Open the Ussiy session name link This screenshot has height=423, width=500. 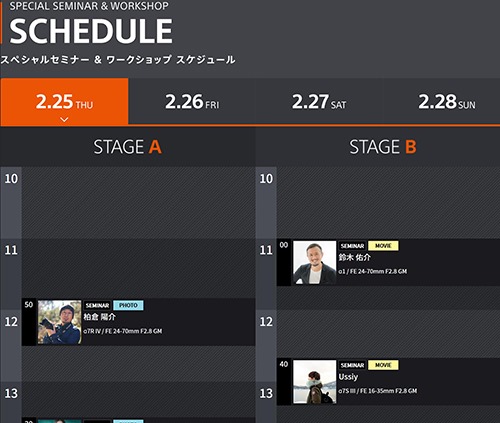click(x=348, y=377)
